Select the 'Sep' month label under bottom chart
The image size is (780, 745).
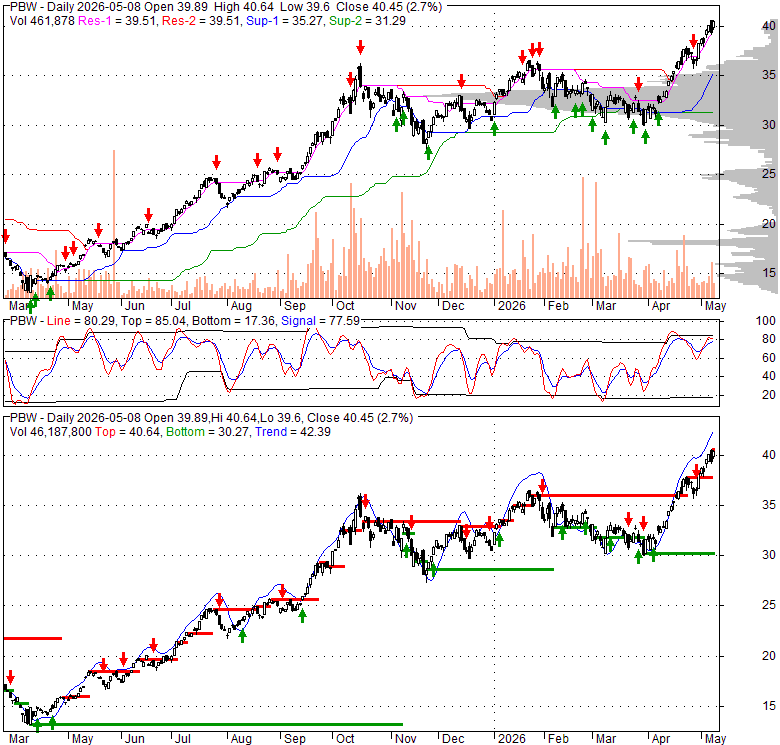(294, 739)
